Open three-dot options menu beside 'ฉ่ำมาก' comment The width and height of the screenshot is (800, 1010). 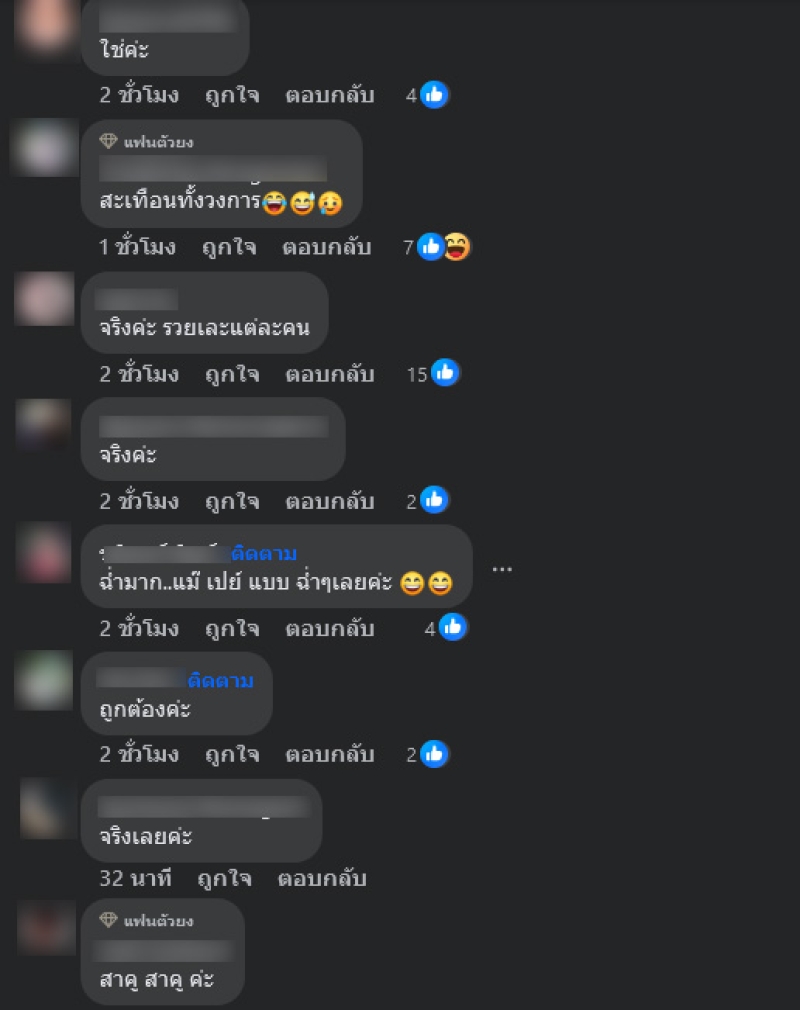[502, 569]
